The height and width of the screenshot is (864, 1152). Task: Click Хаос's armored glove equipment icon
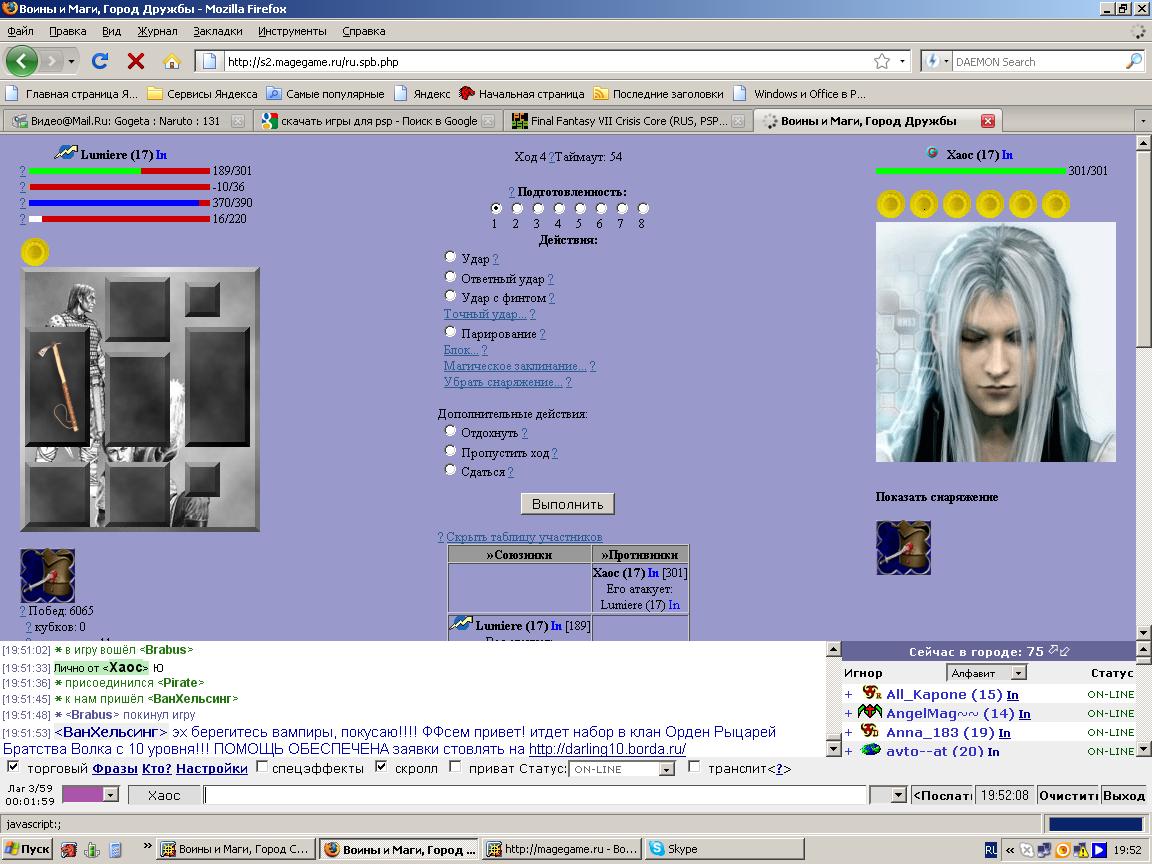[903, 548]
